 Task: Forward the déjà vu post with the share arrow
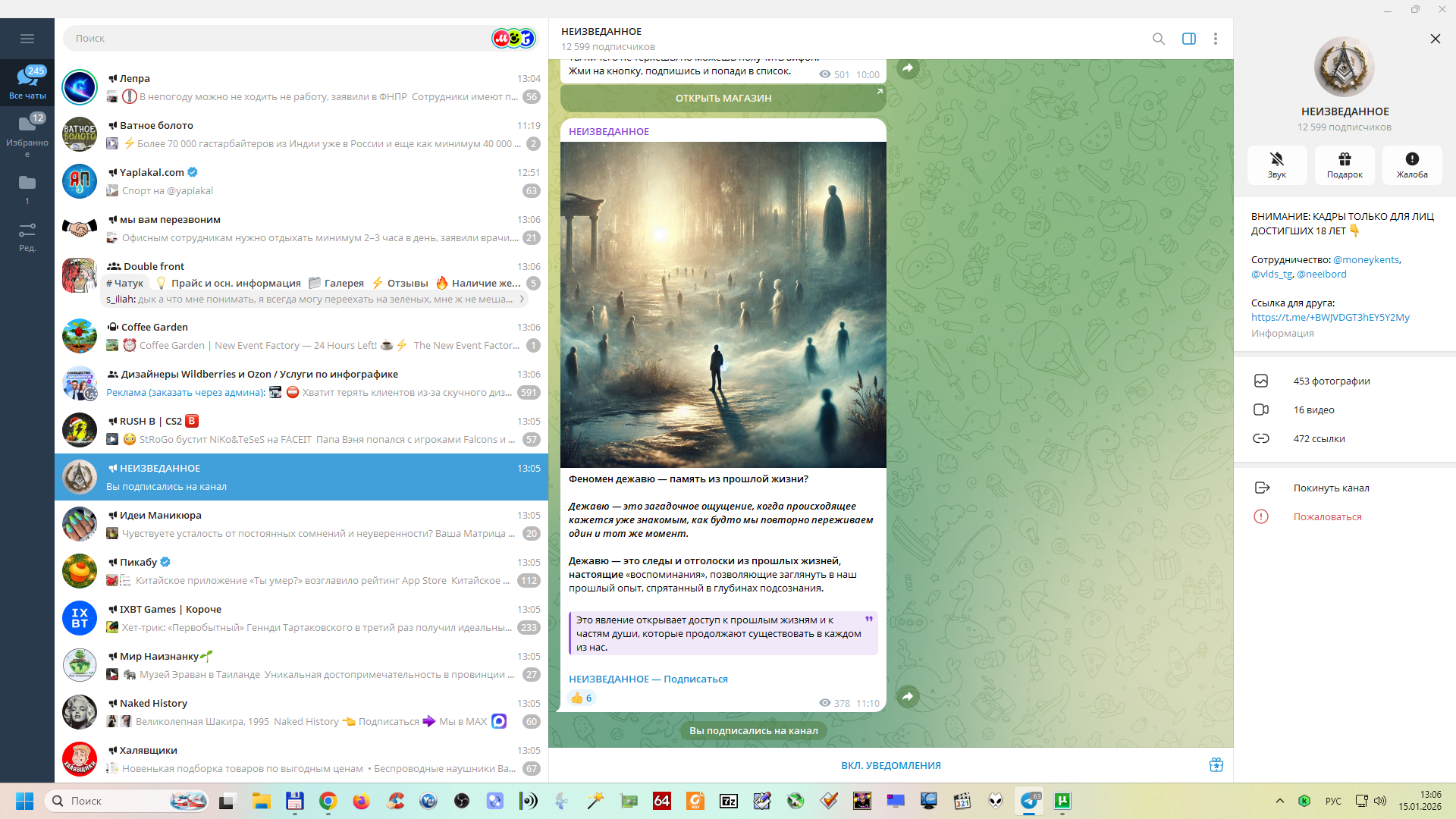pyautogui.click(x=908, y=696)
